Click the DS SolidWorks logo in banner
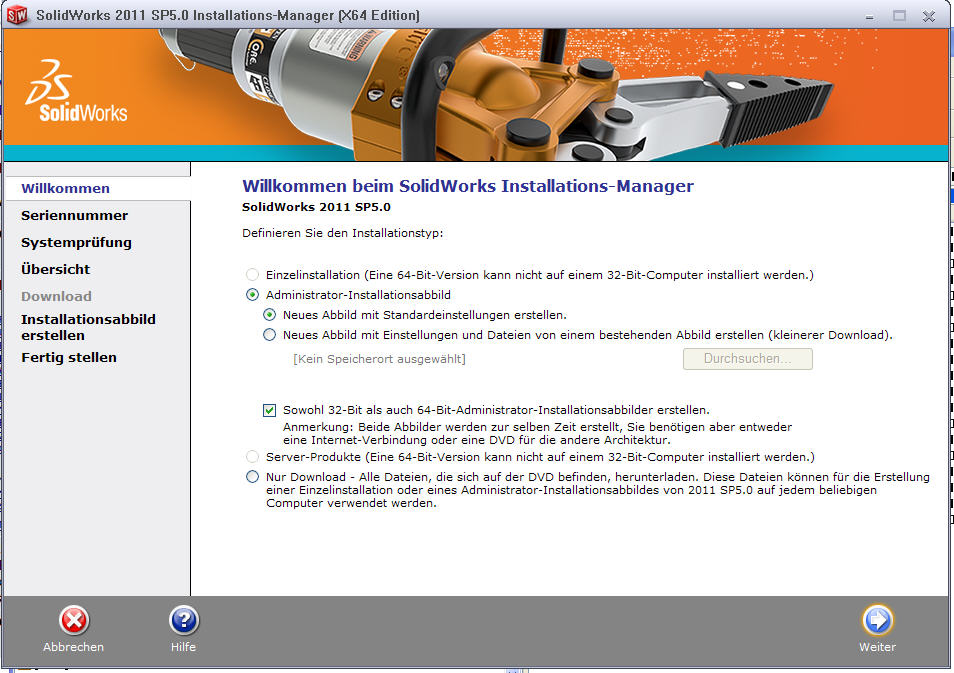This screenshot has width=954, height=673. (76, 91)
